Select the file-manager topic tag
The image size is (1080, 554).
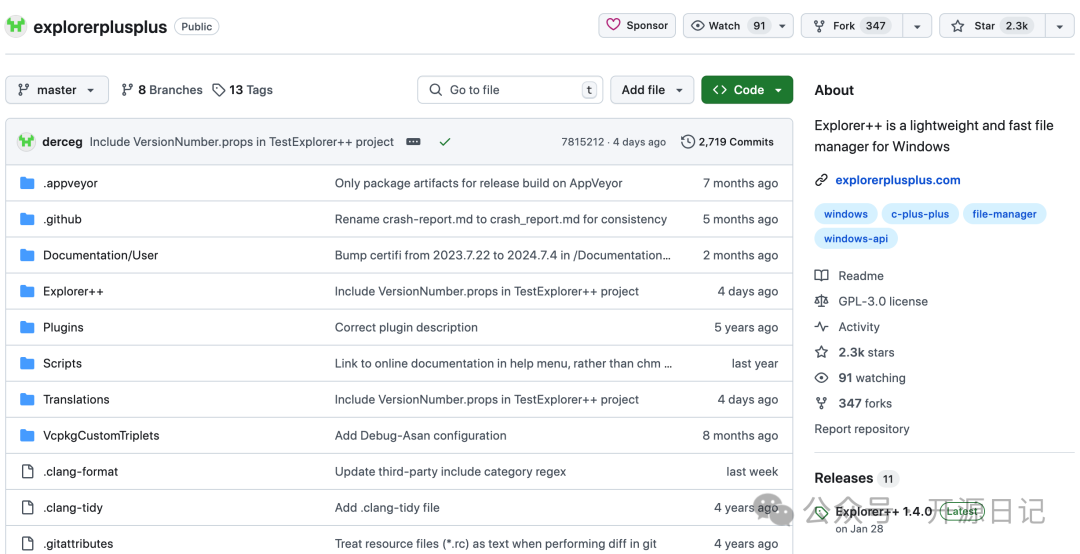[1004, 214]
